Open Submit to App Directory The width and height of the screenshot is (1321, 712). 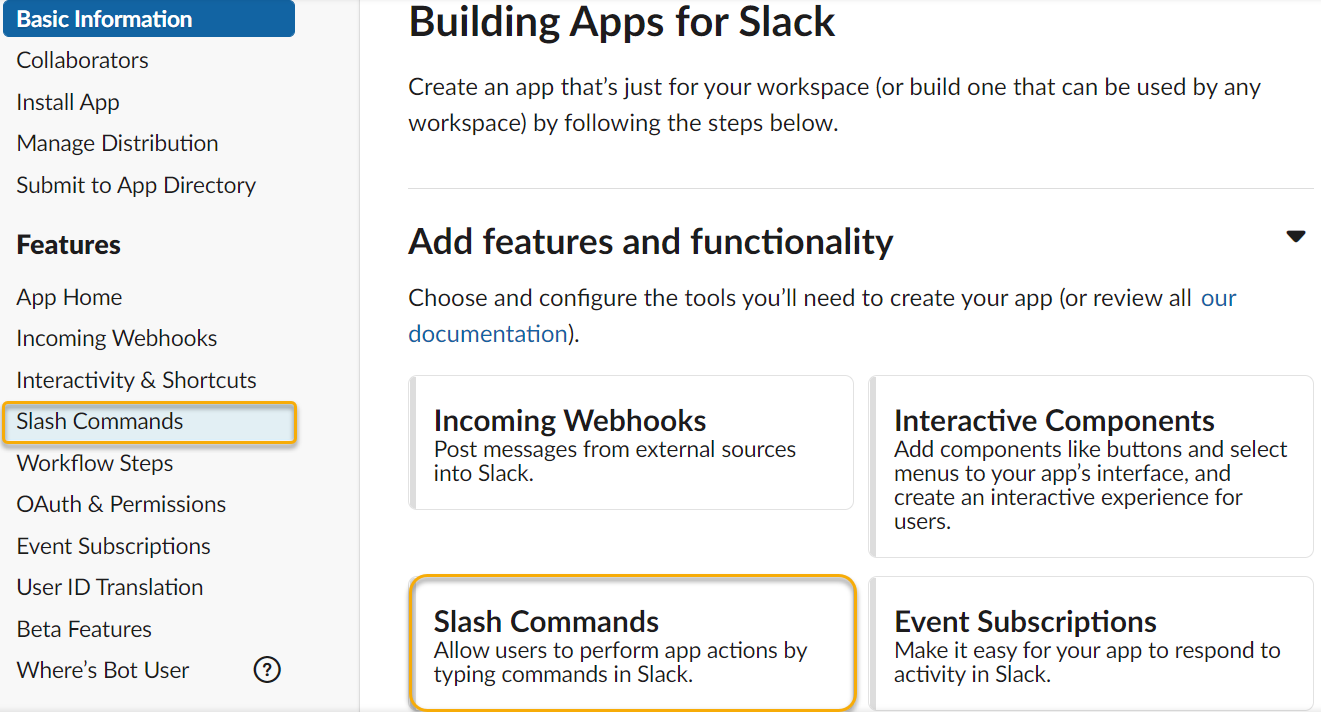click(x=136, y=185)
